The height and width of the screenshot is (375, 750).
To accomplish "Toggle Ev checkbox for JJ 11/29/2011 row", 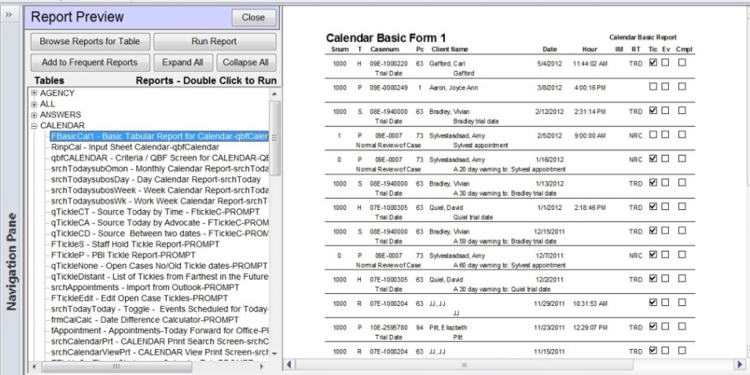I will [665, 302].
